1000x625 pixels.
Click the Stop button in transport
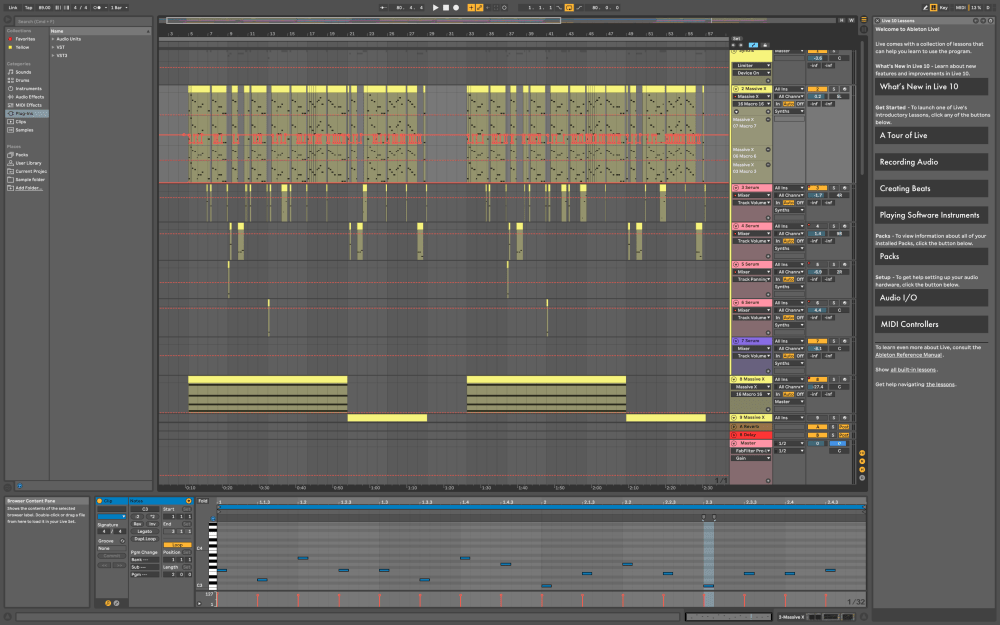pos(446,7)
